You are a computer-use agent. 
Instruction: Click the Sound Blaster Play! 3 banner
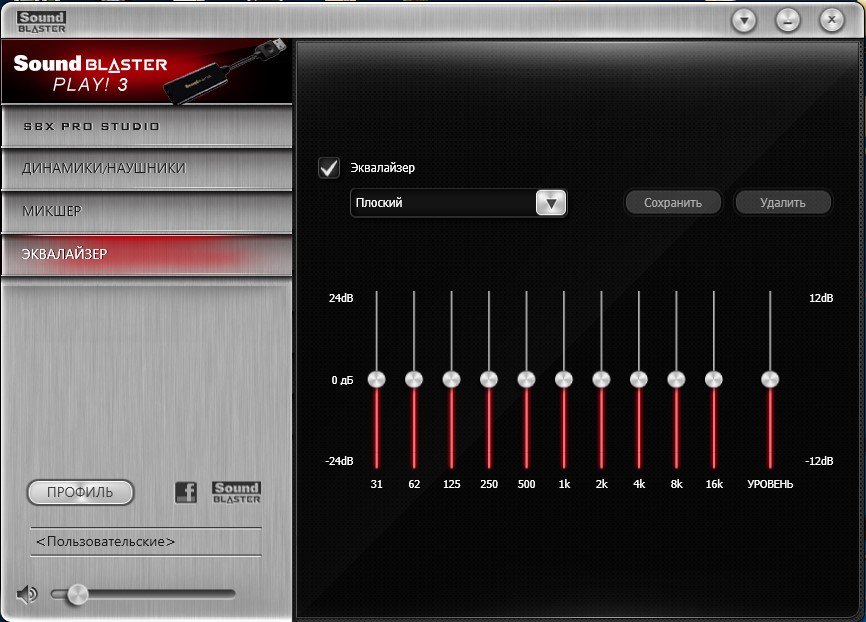147,72
